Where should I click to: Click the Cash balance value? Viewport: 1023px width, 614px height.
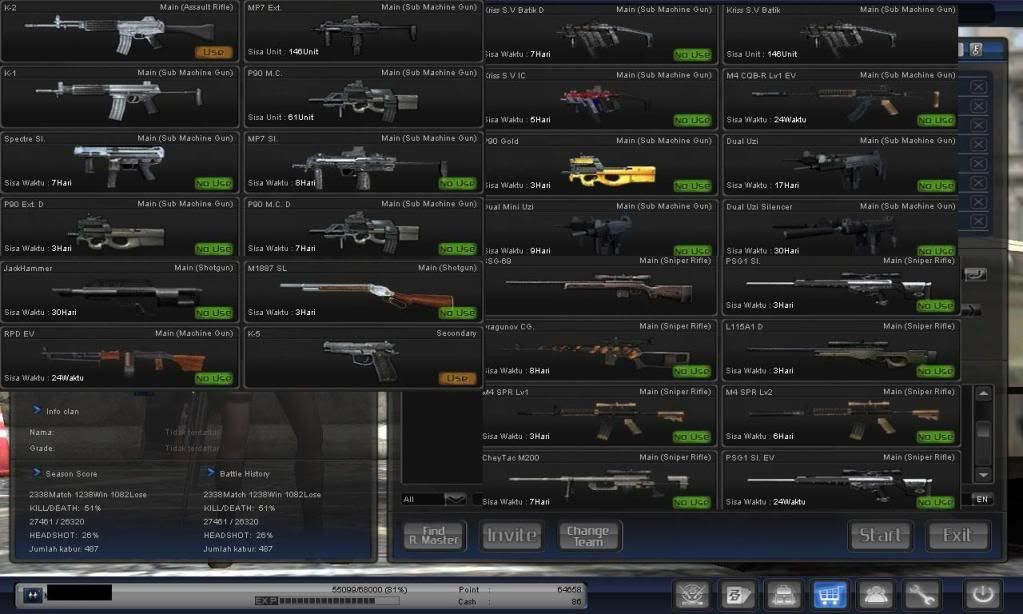point(576,602)
